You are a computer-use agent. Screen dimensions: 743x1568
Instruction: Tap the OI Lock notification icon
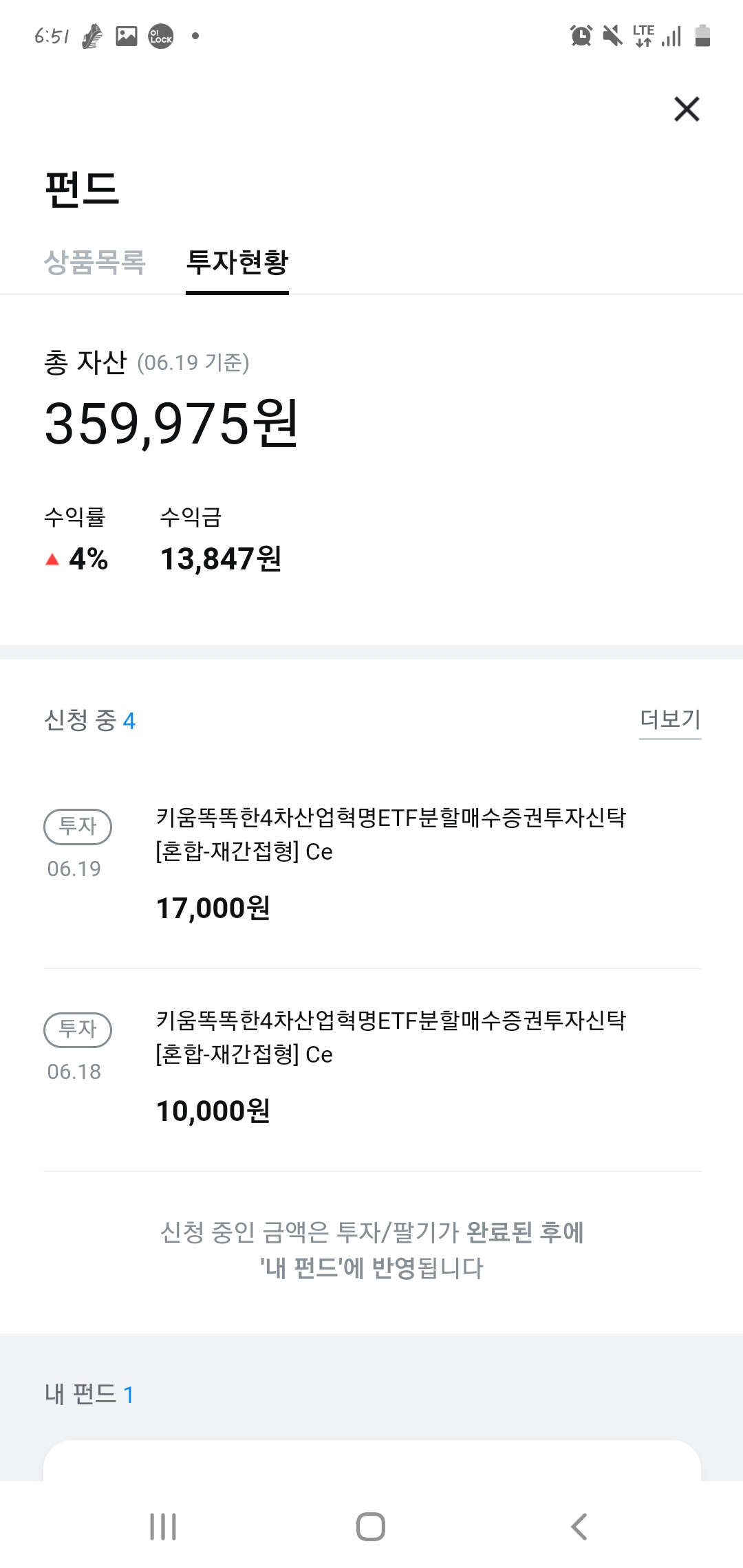(161, 36)
